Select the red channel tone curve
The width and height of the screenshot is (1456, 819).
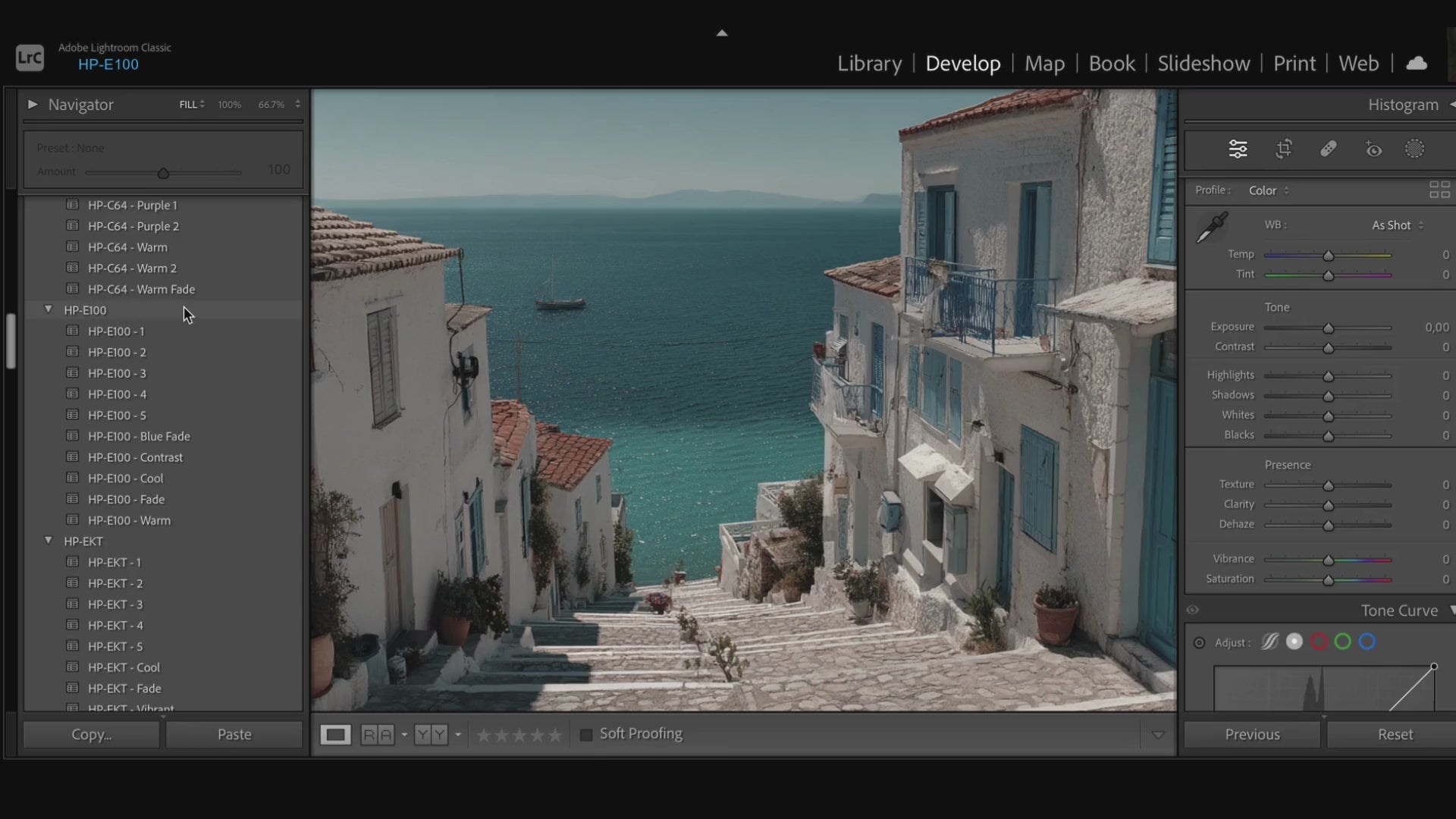click(1319, 642)
